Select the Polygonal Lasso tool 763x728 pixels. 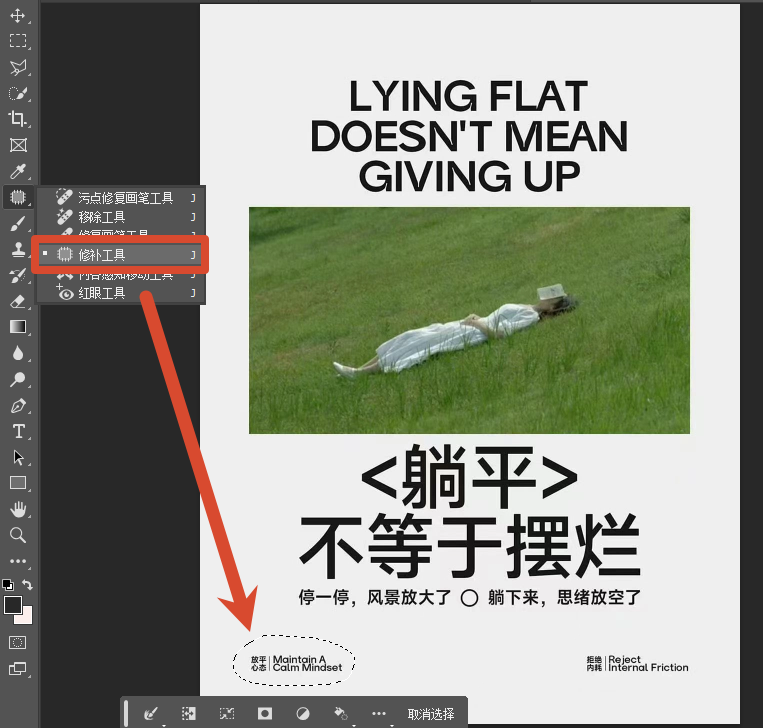18,67
